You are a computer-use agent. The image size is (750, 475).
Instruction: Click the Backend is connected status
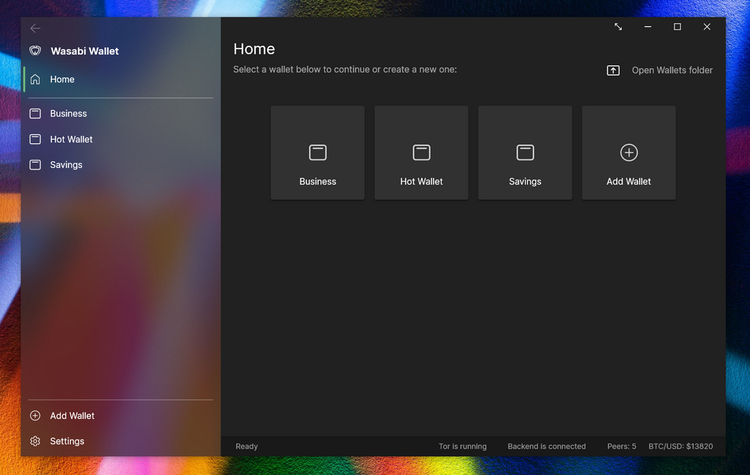546,446
